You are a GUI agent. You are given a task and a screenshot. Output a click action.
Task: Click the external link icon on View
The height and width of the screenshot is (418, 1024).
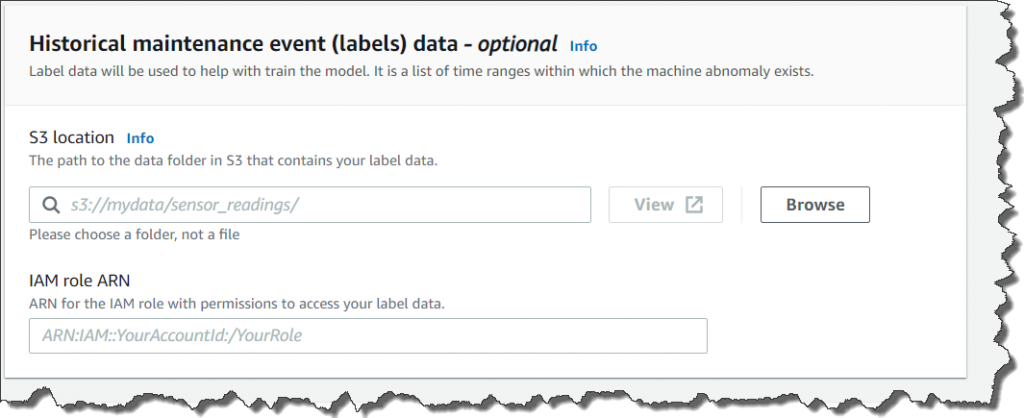(x=694, y=205)
